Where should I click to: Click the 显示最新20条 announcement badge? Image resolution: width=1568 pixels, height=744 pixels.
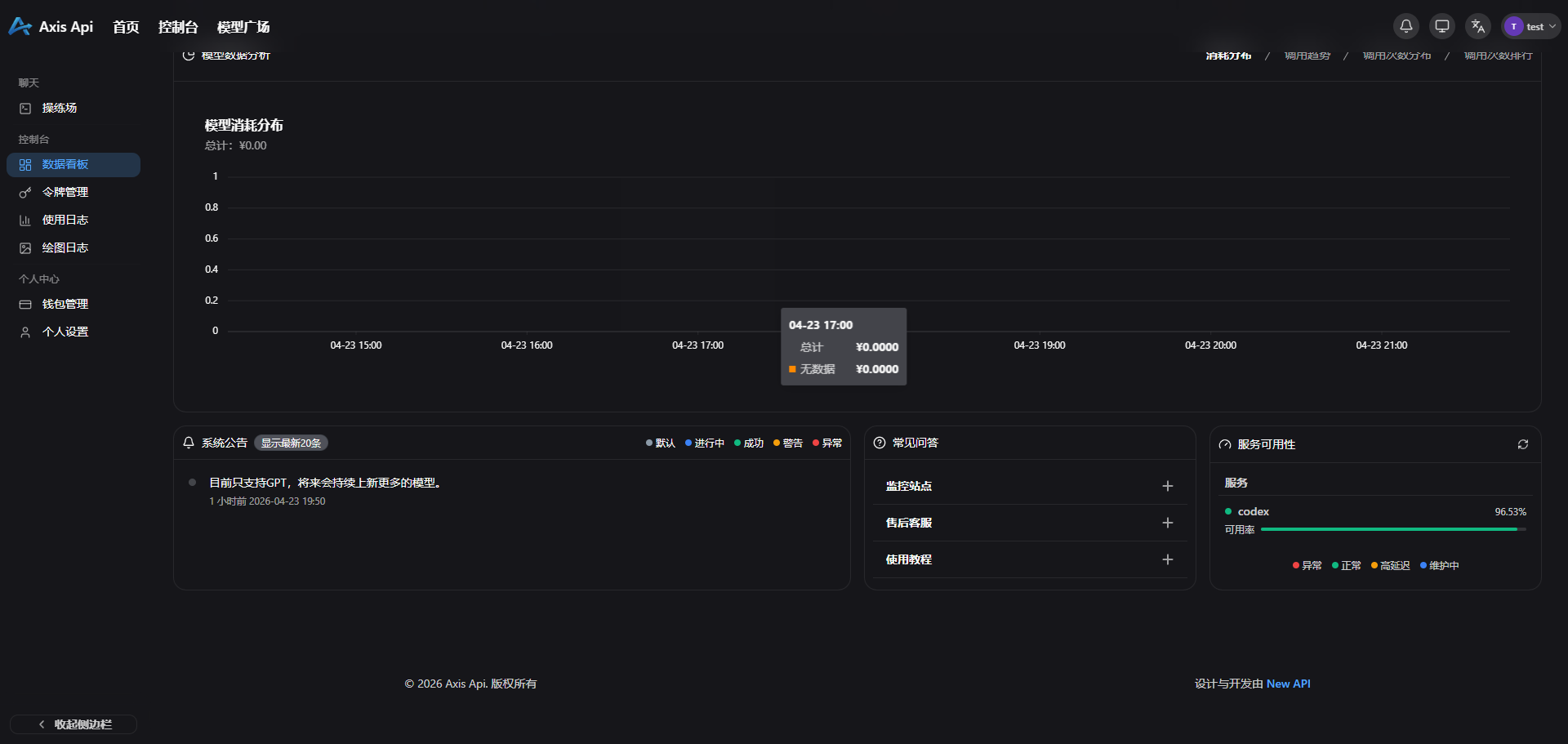(291, 443)
